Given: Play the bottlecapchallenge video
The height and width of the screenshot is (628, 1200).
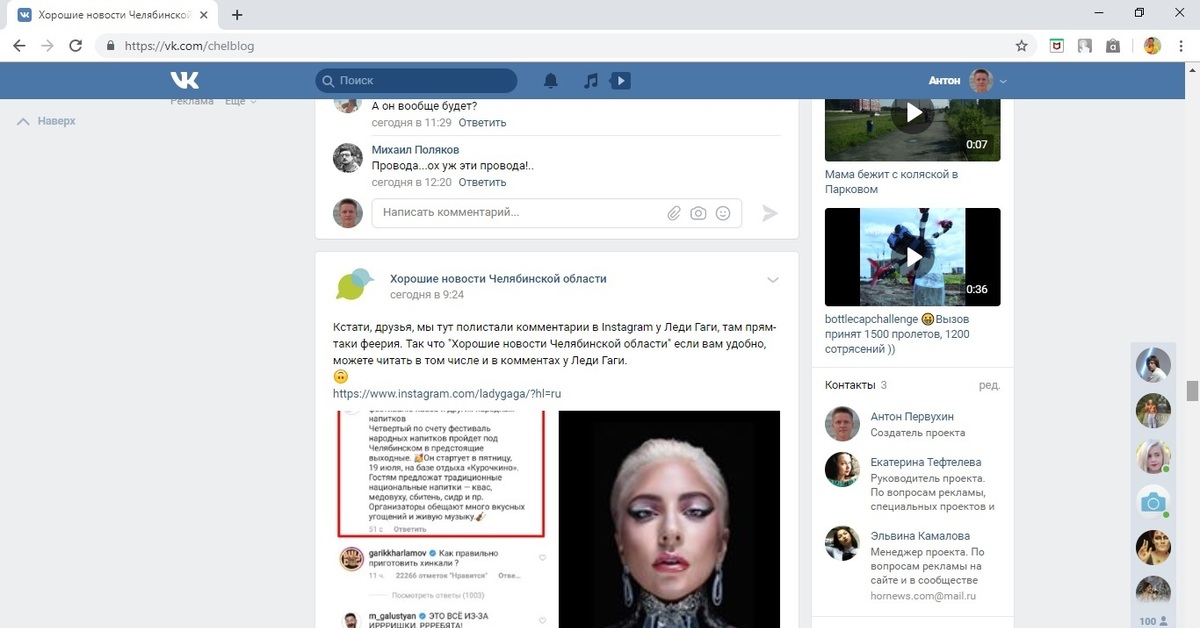Looking at the screenshot, I should pos(912,257).
